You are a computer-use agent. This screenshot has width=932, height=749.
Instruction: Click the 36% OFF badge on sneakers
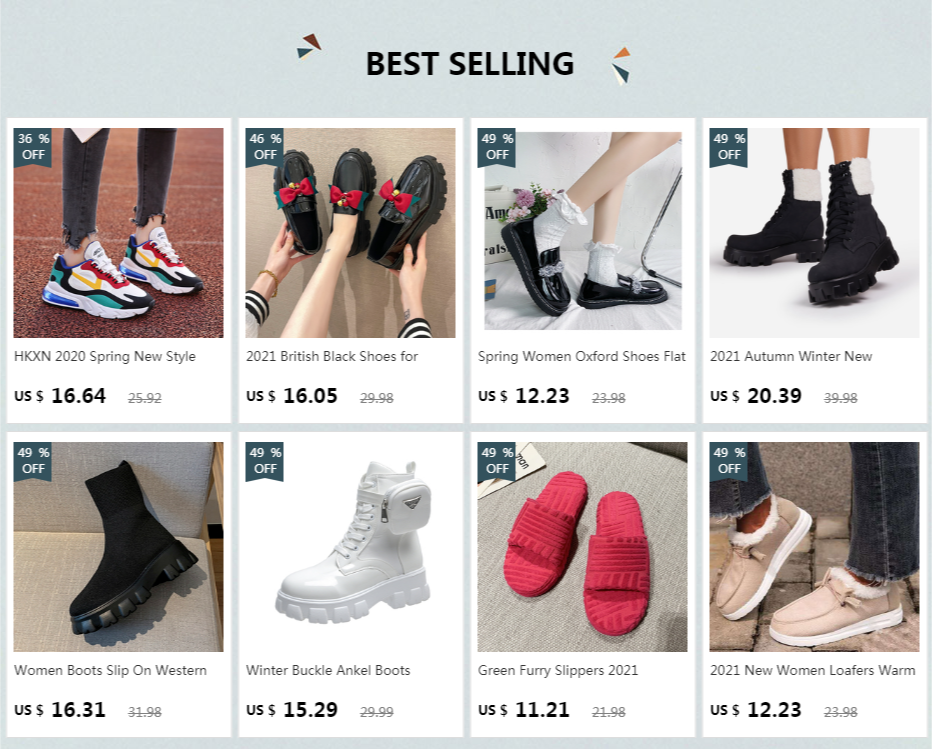click(x=33, y=146)
